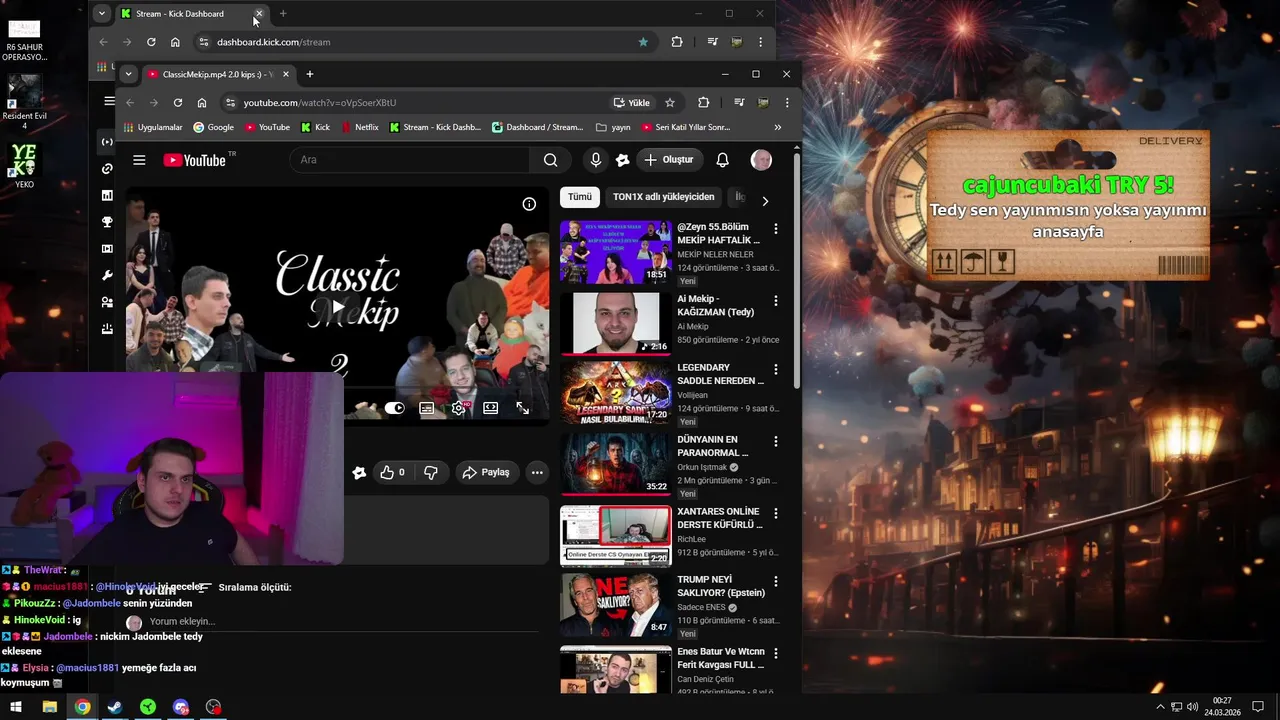The image size is (1280, 720).
Task: Dislike the video with thumbs down
Action: 431,472
